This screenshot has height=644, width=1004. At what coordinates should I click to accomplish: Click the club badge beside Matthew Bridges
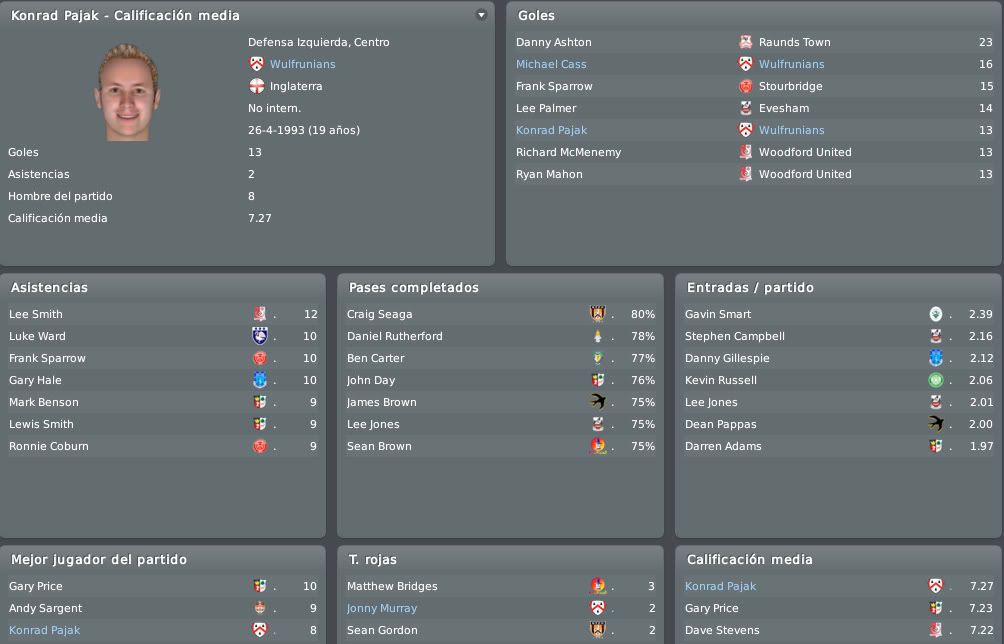[597, 586]
